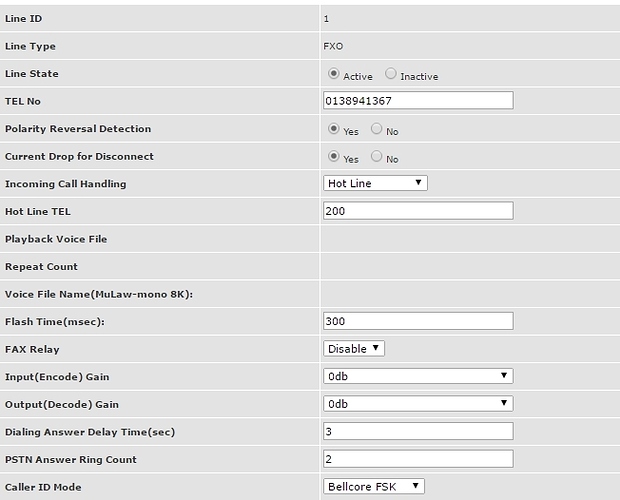Set Polarity Reversal Detection to Yes
This screenshot has width=620, height=500.
pos(333,128)
